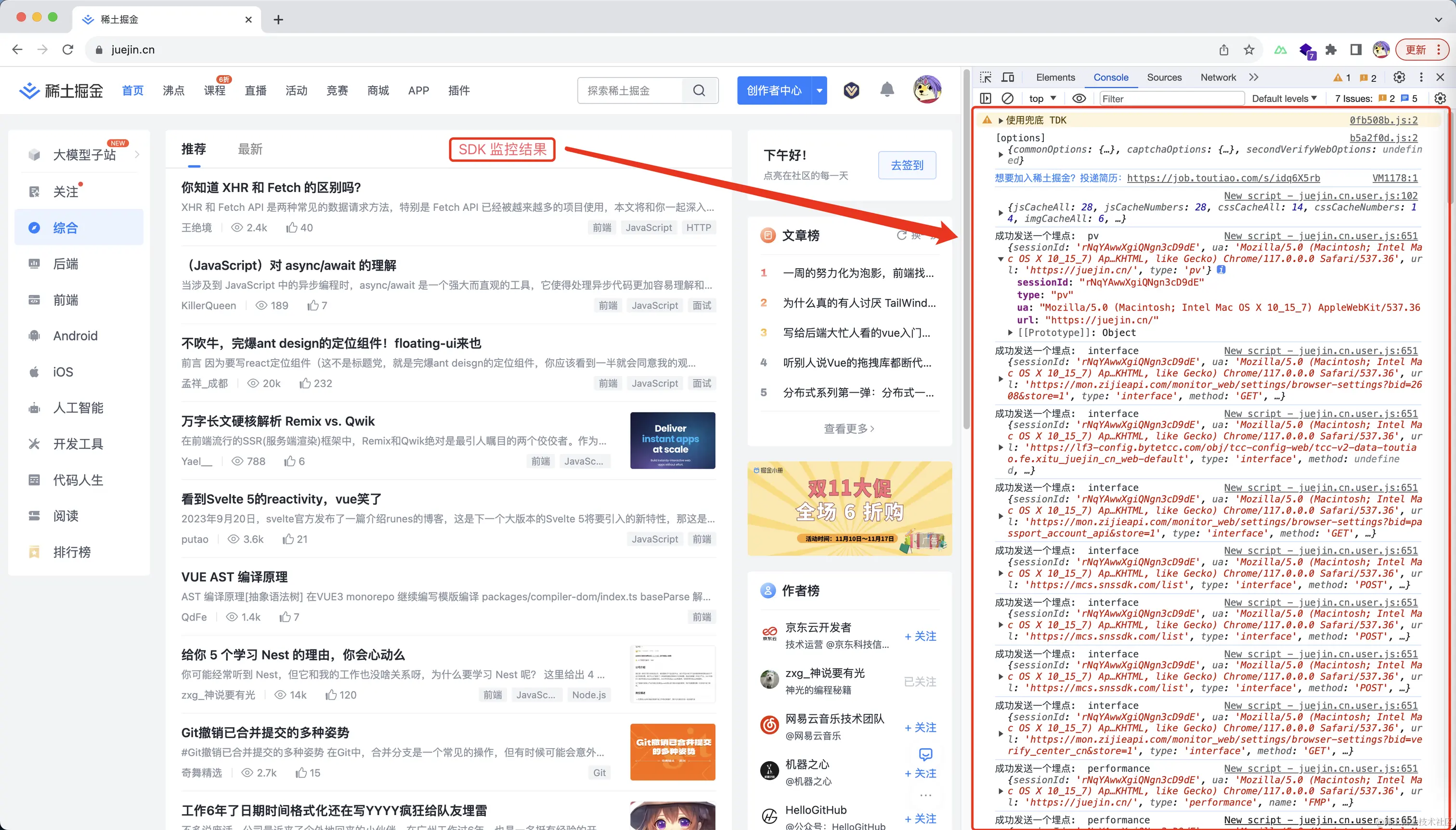
Task: Open the top JavaScript context dropdown
Action: 1043,98
